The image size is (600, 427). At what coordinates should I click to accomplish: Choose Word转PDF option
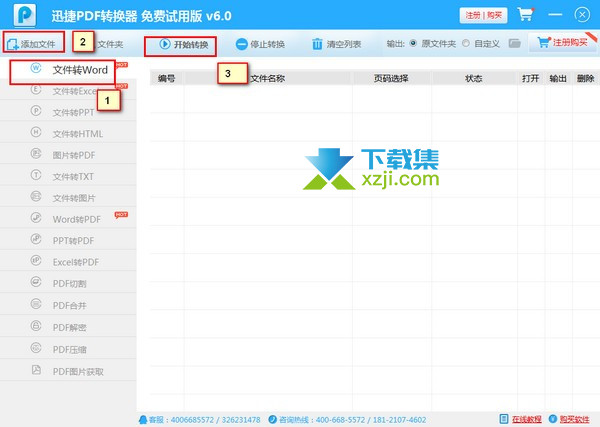click(x=68, y=219)
